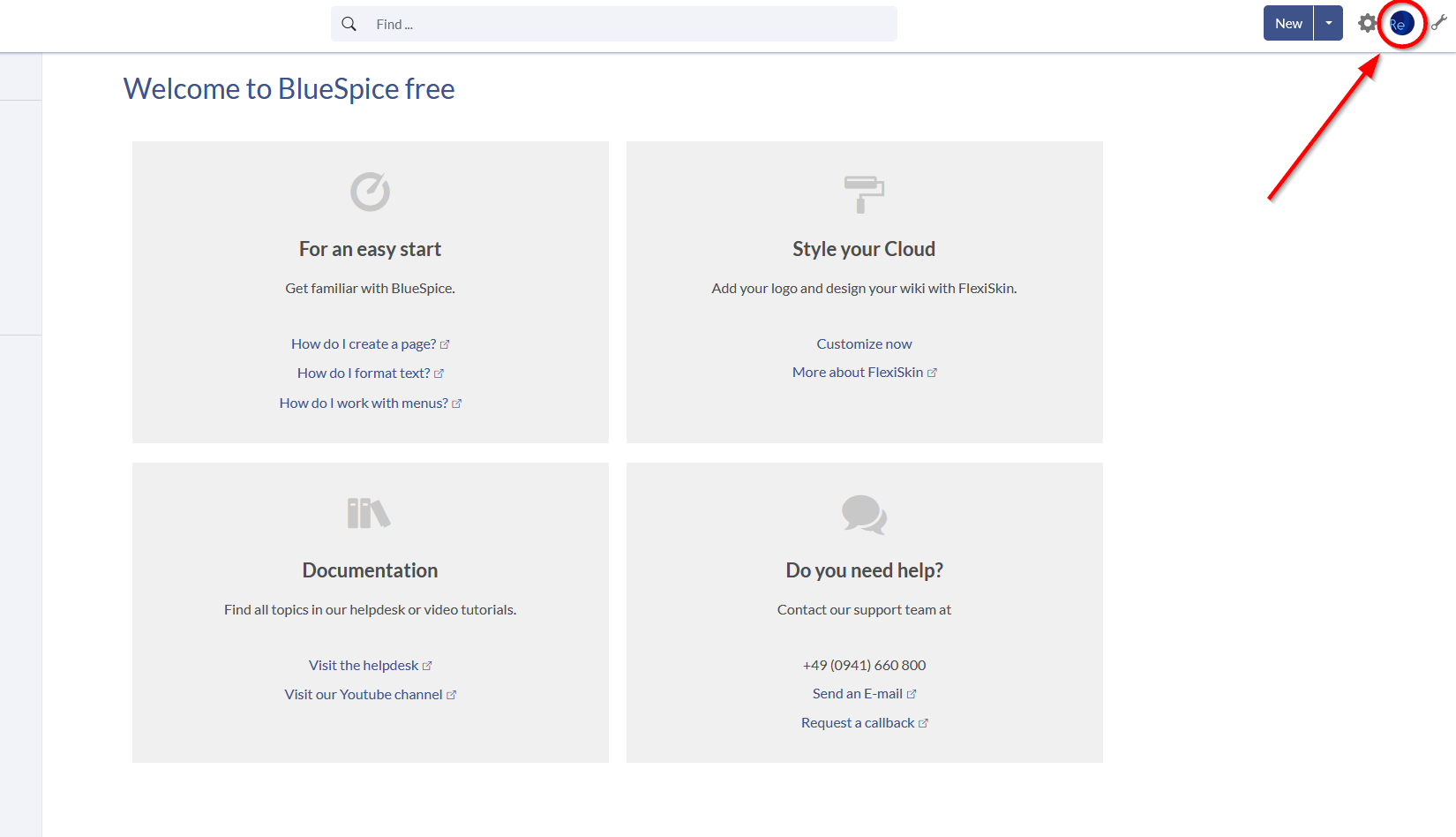
Task: Click the New page button
Action: pyautogui.click(x=1288, y=23)
